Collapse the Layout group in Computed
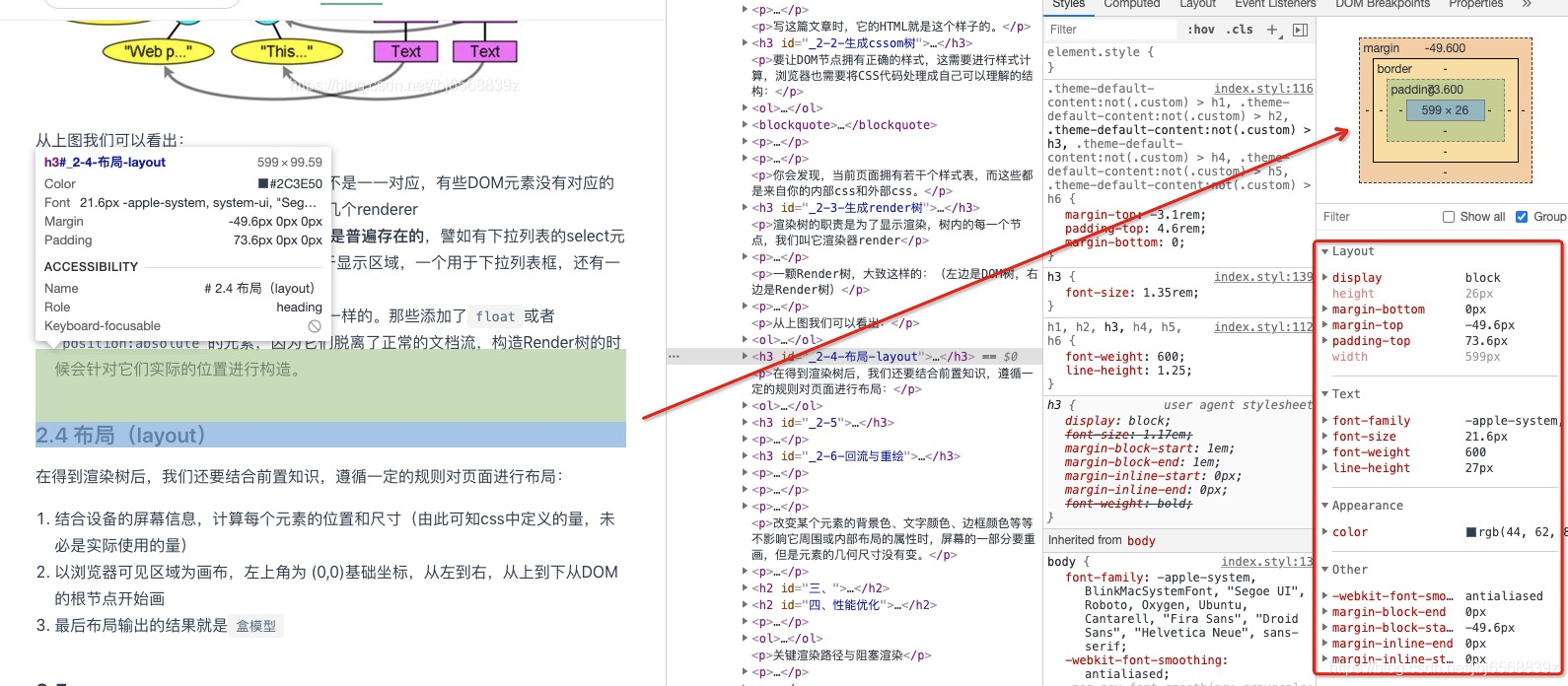This screenshot has width=1568, height=686. [1325, 251]
